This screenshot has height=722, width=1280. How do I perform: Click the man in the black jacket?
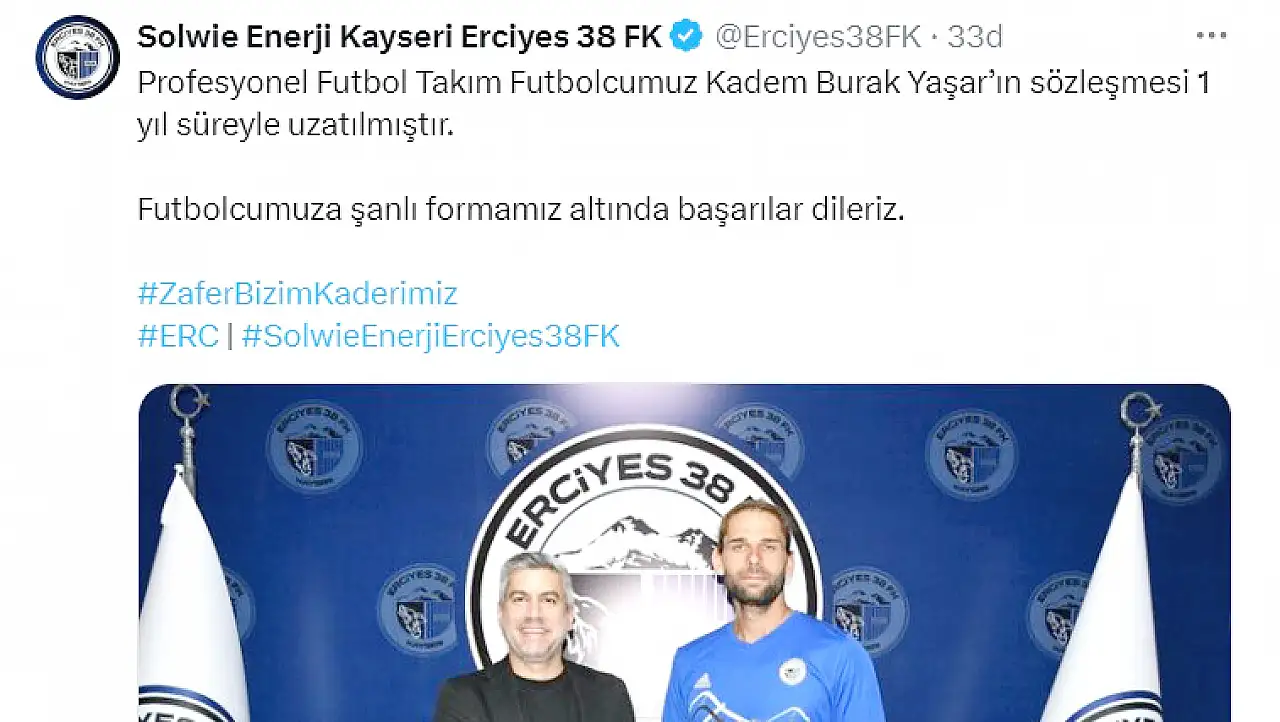point(535,638)
